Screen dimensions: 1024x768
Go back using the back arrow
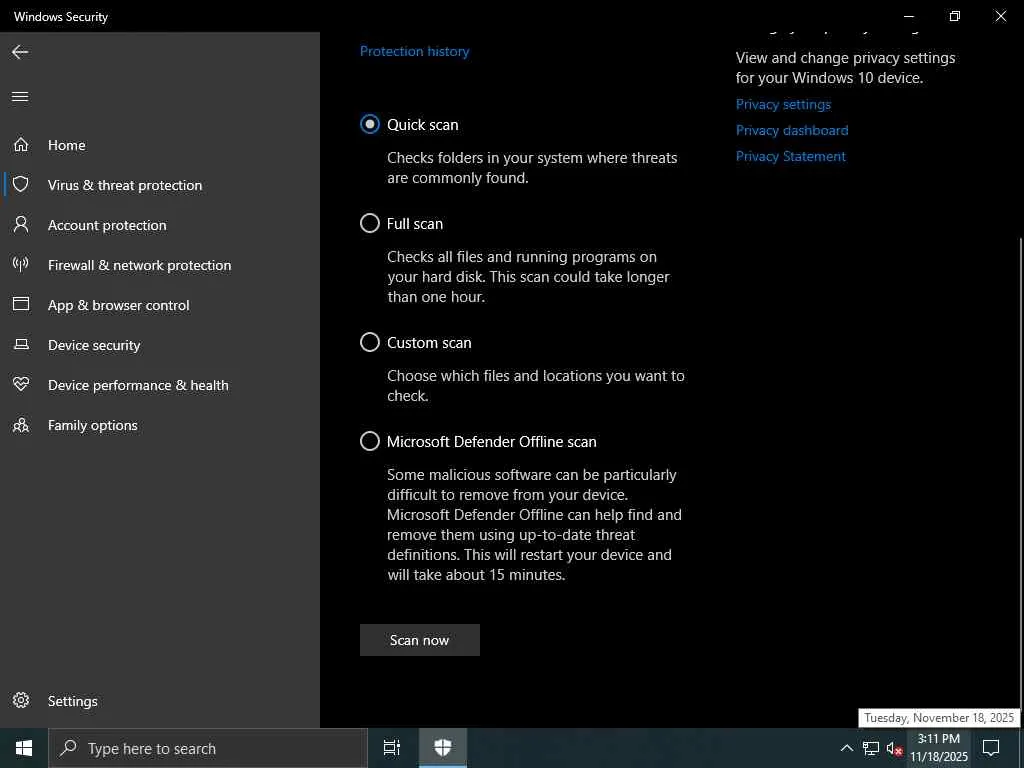[x=20, y=52]
